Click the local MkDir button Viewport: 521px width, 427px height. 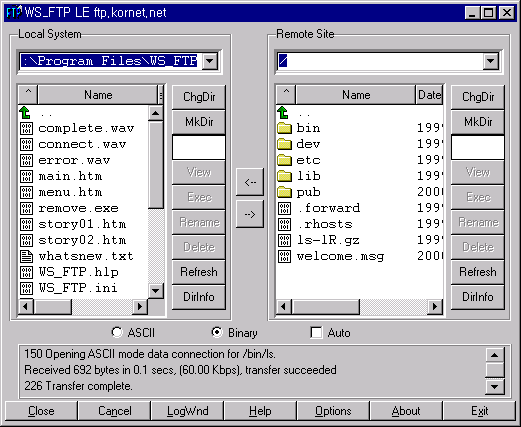(x=199, y=122)
